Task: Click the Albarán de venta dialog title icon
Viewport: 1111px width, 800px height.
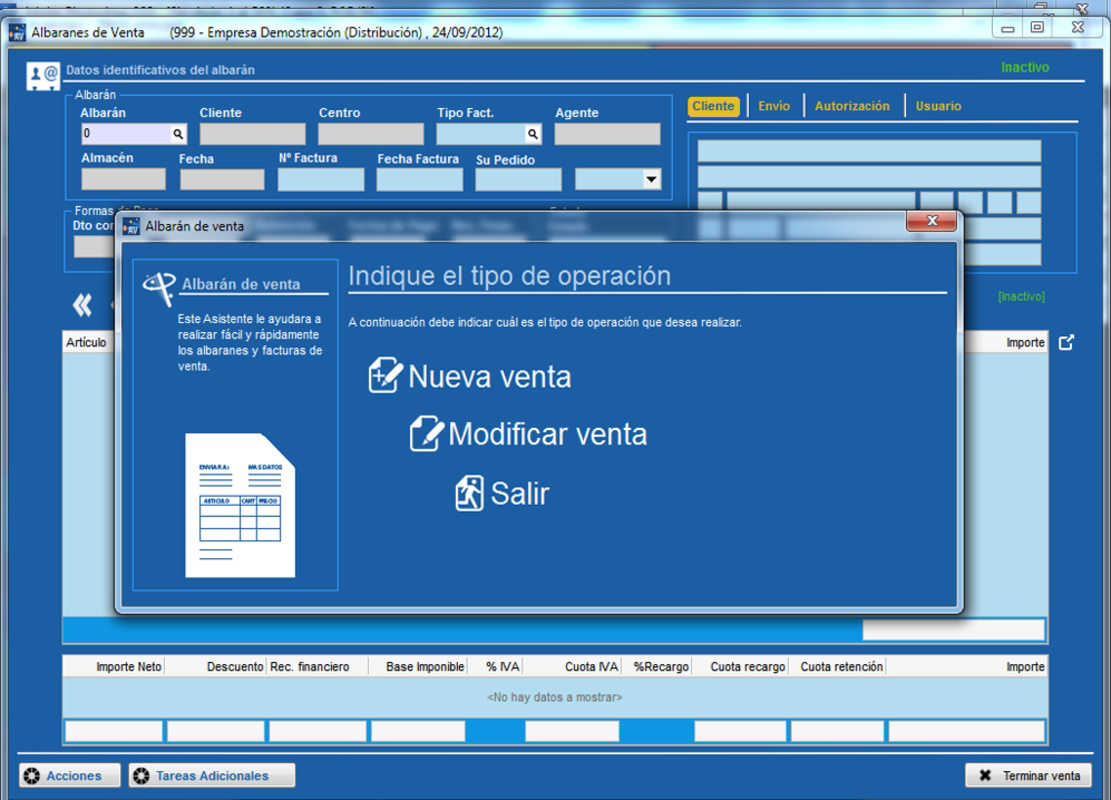Action: (x=131, y=226)
